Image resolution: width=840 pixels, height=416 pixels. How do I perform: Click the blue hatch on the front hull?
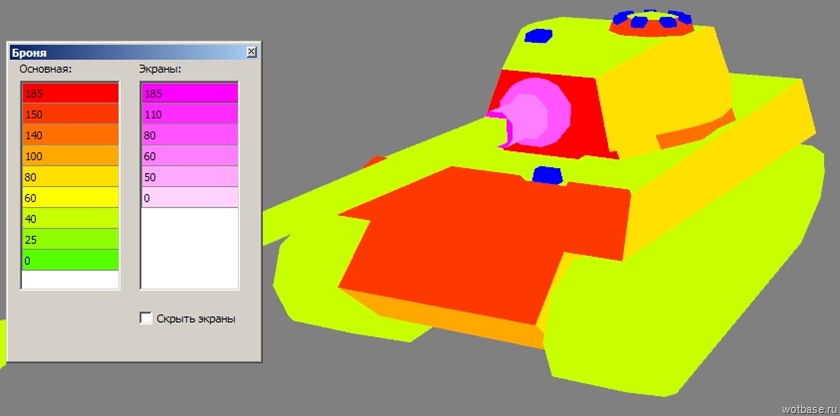coord(547,175)
